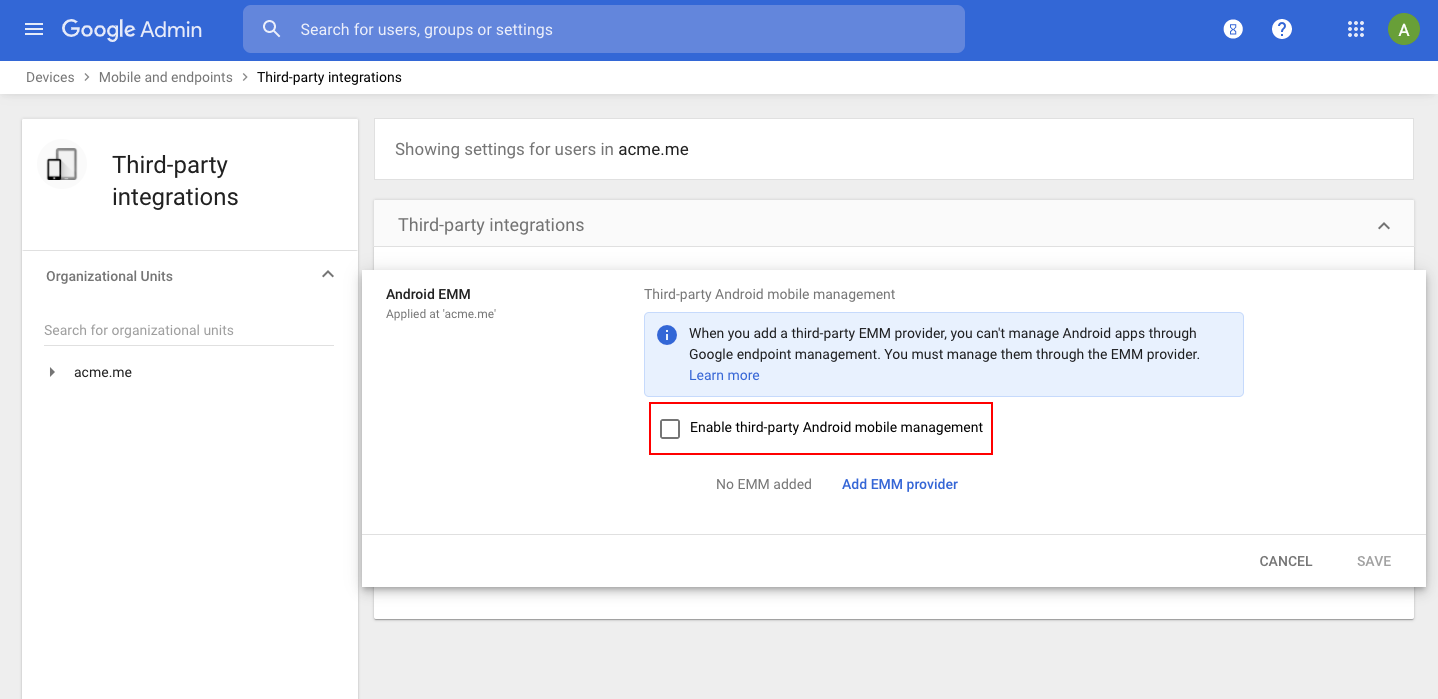Click Third-party integrations breadcrumb
1438x699 pixels.
point(329,77)
